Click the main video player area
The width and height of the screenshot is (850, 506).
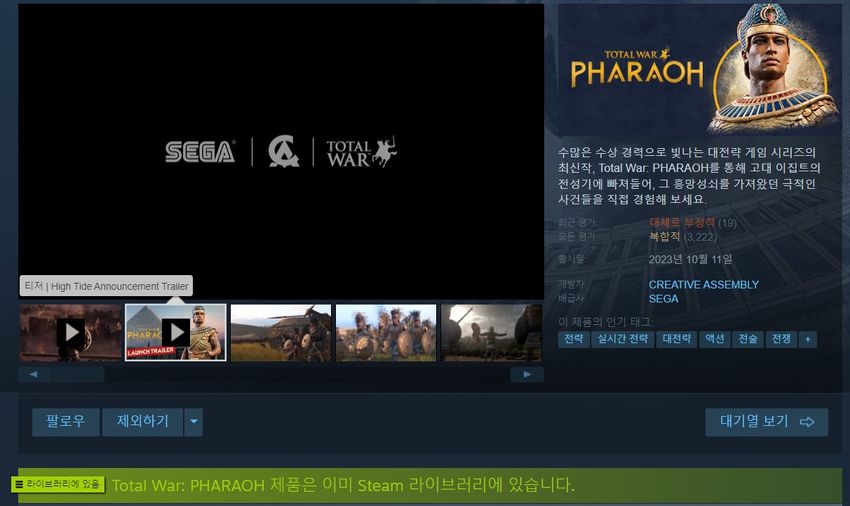point(281,152)
